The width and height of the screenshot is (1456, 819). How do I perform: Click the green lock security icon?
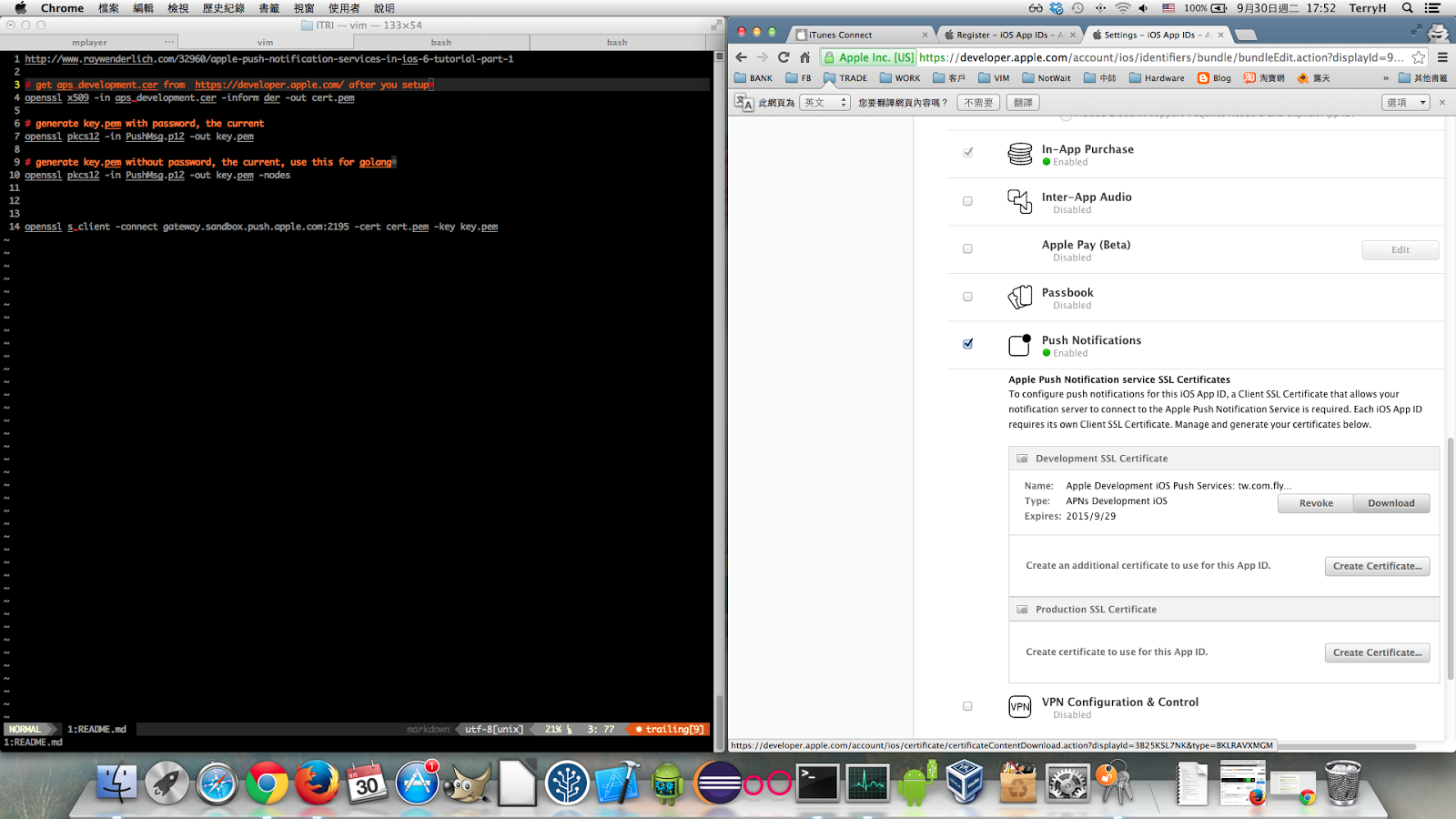829,57
